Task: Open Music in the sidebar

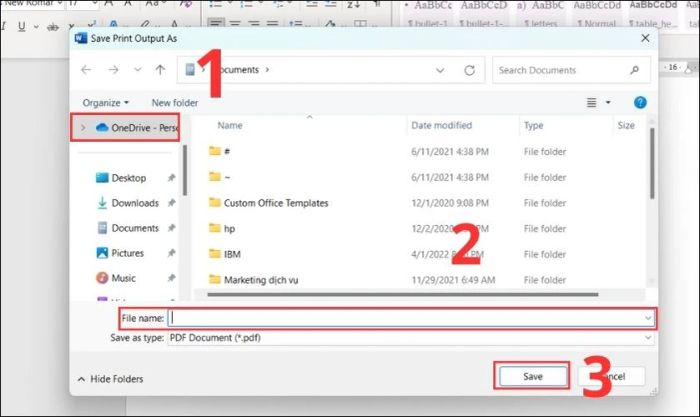Action: [x=116, y=278]
